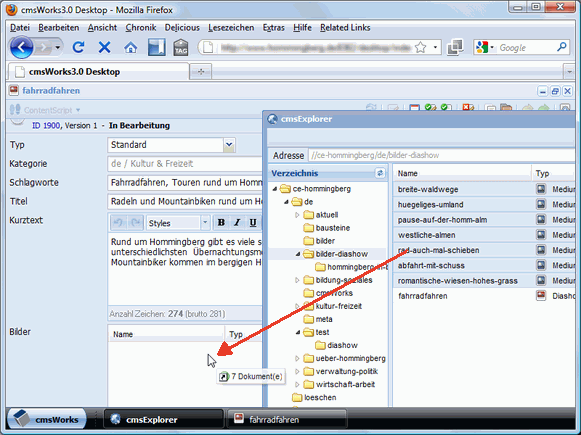Toggle underline in the Kurztext editor
Screen dimensions: 581x435
click(253, 223)
